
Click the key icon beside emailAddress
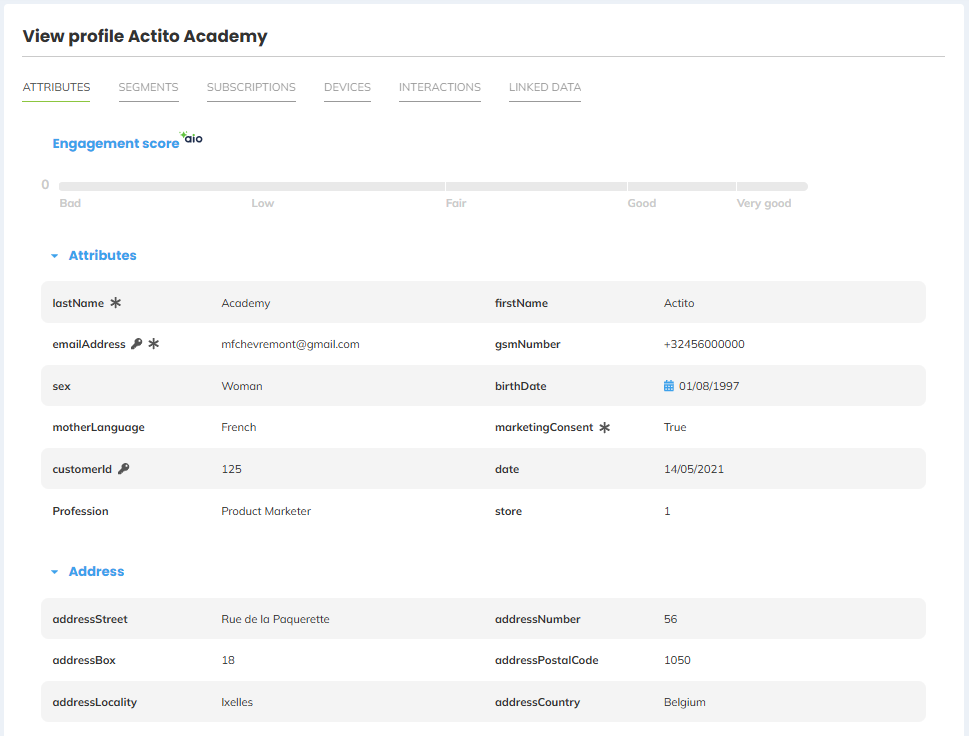pos(137,344)
